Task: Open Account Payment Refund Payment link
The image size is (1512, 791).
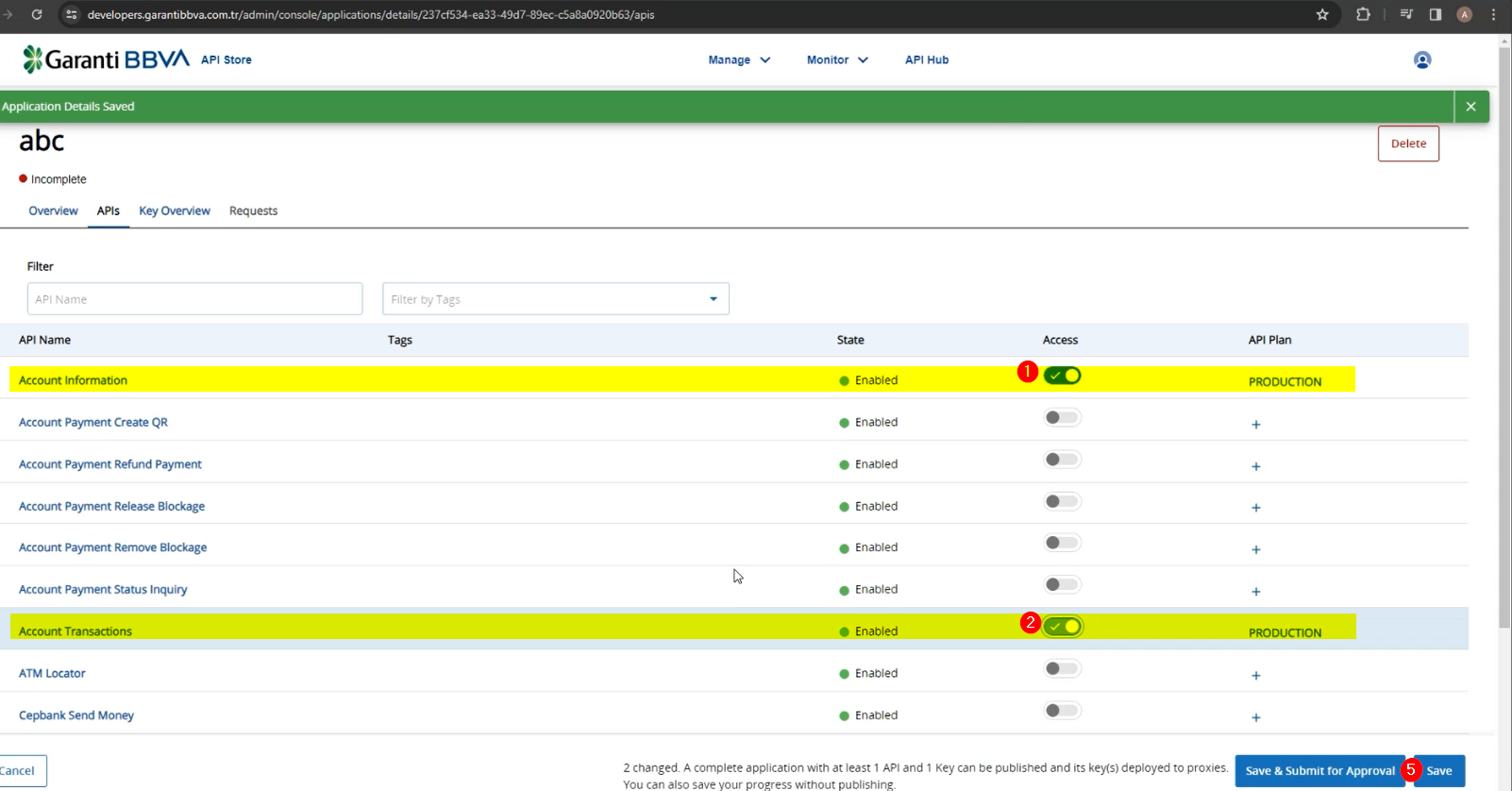Action: click(x=110, y=464)
